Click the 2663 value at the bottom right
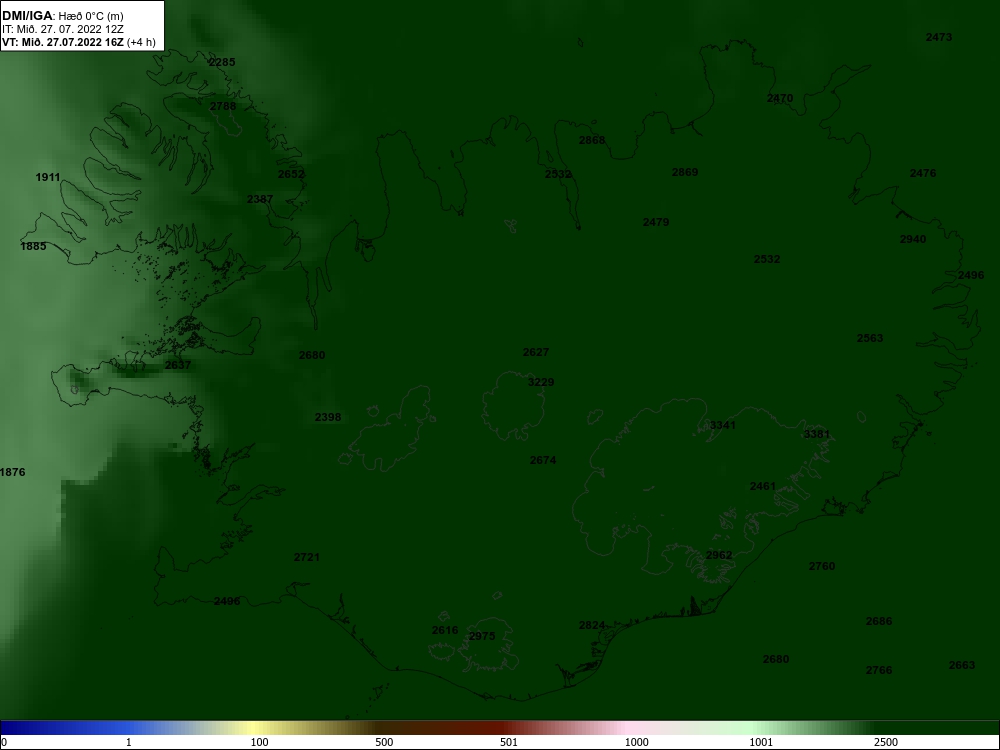Screen dimensions: 1000x750 pos(962,665)
